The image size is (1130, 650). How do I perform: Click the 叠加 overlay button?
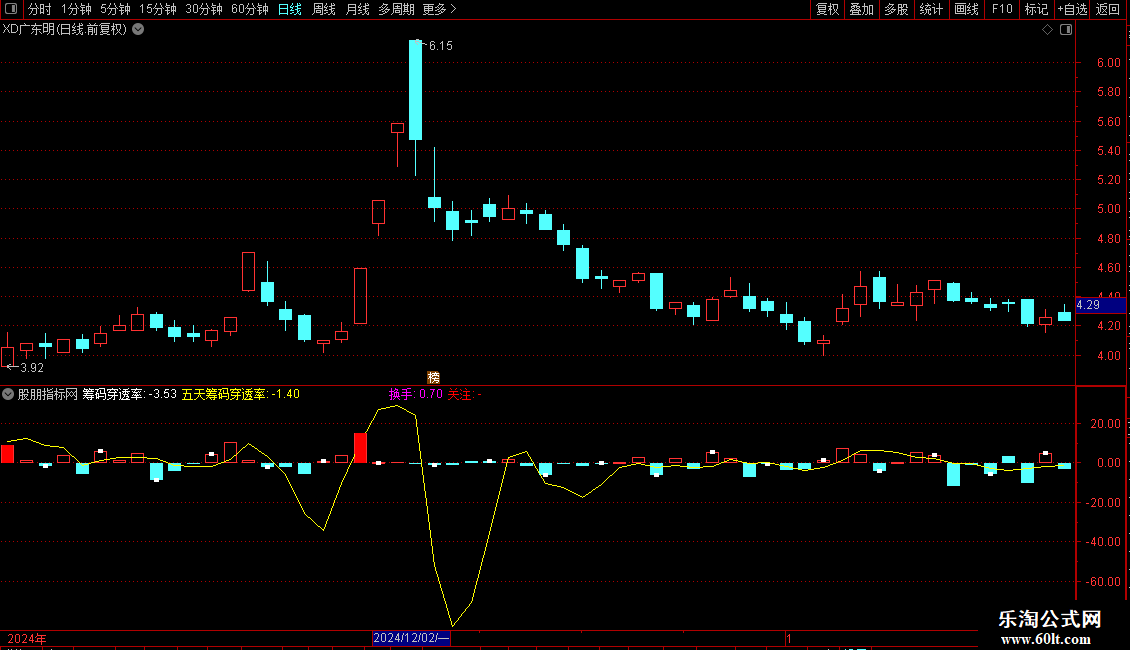coord(861,9)
